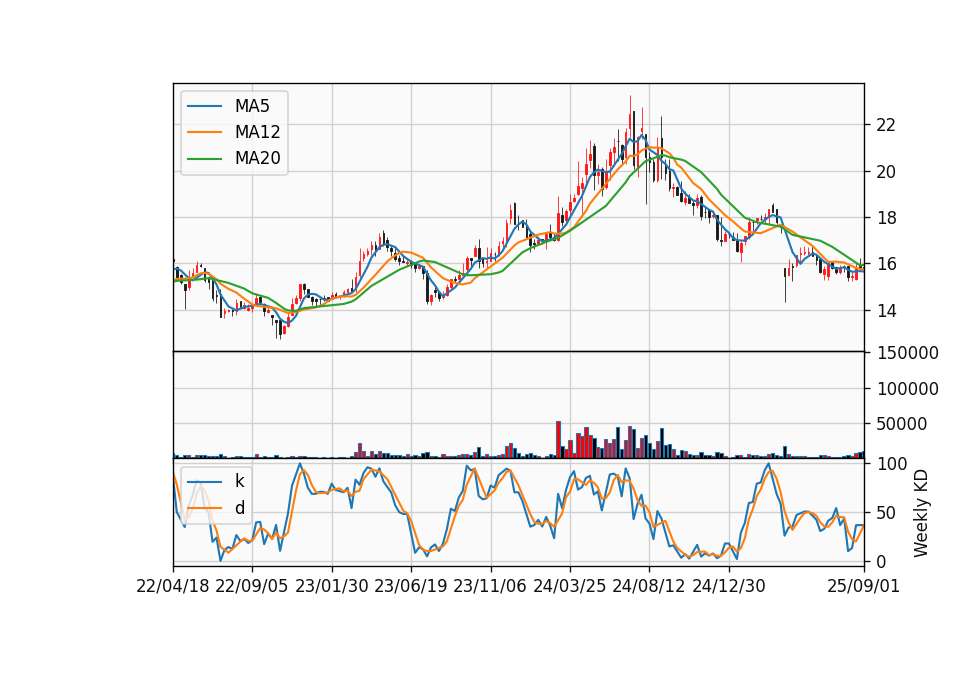Click the volume axis value 150000
The height and width of the screenshot is (690, 960).
point(907,353)
